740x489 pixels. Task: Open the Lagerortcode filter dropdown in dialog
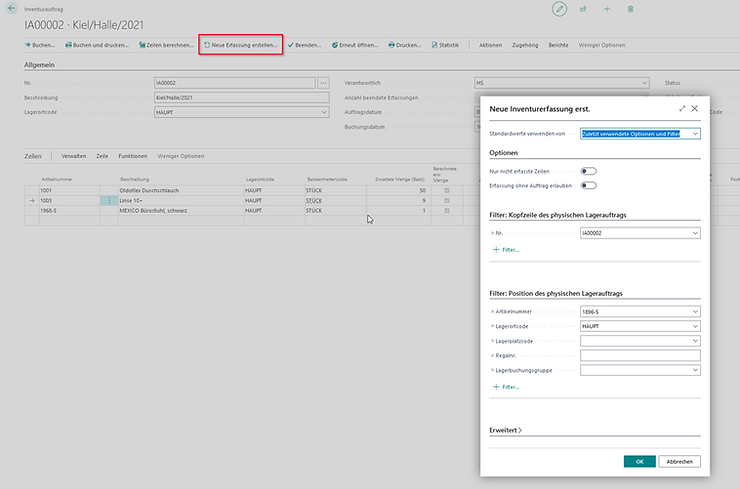pos(695,326)
